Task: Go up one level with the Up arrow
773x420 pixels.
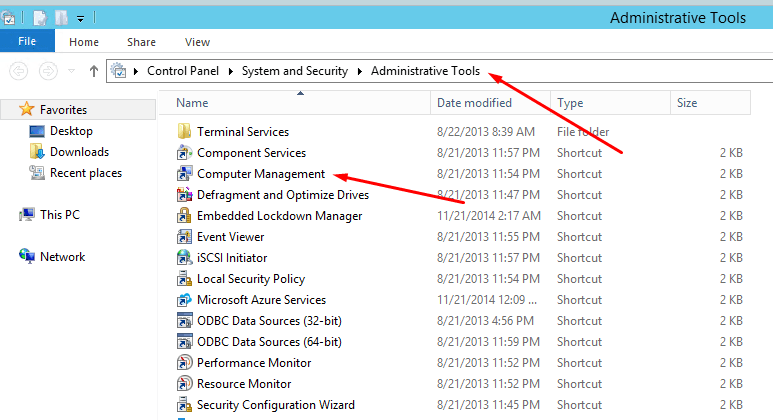Action: point(94,71)
